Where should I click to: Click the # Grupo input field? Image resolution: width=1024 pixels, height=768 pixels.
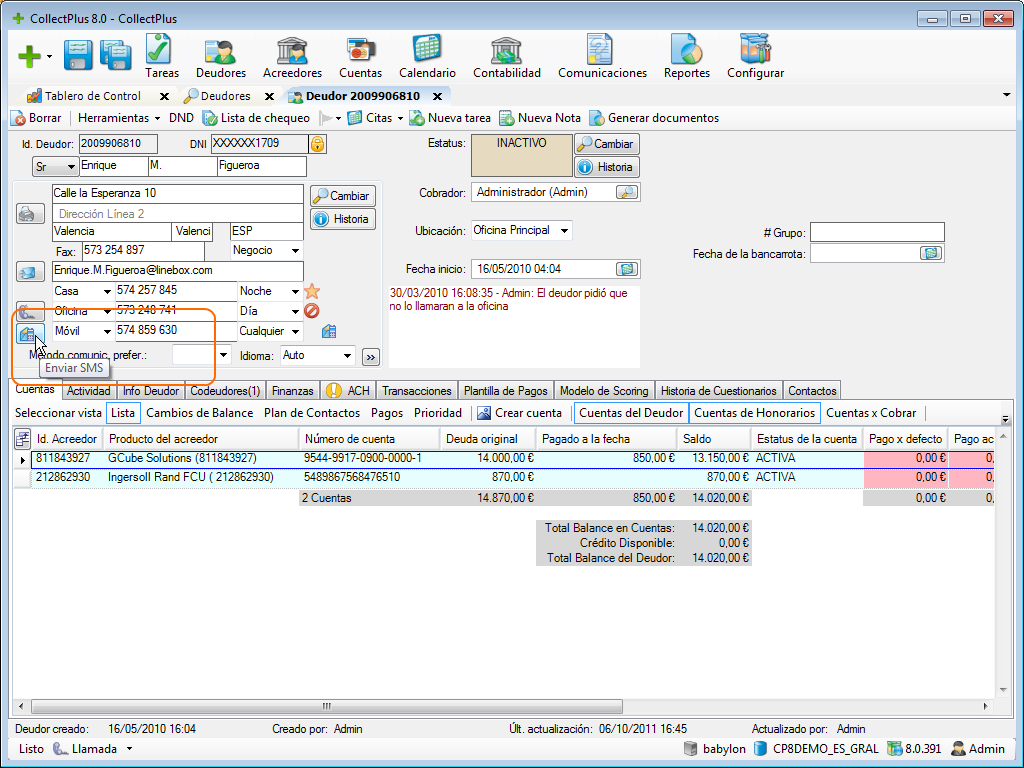tap(876, 232)
